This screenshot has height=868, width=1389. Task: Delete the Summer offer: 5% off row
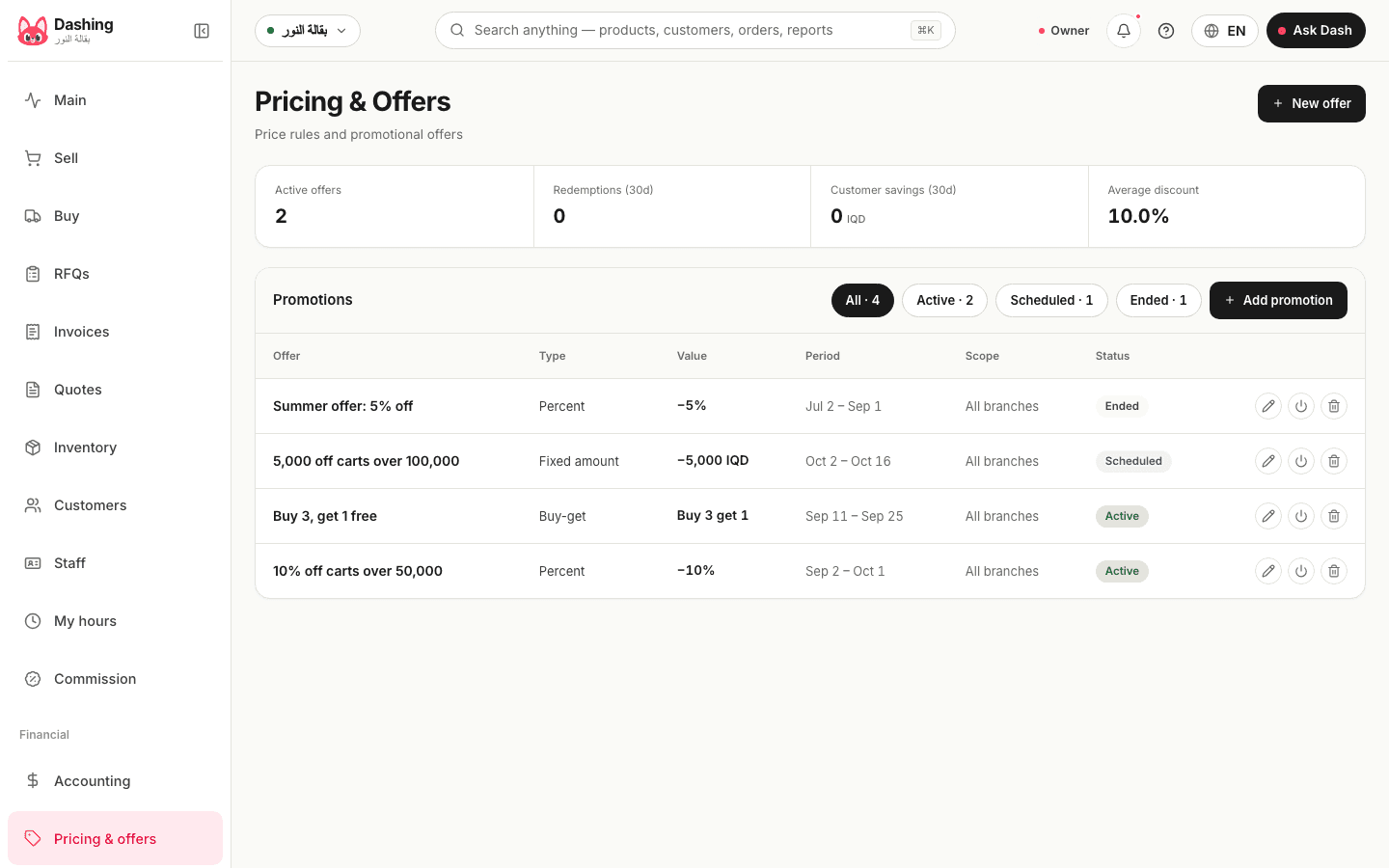pos(1334,406)
